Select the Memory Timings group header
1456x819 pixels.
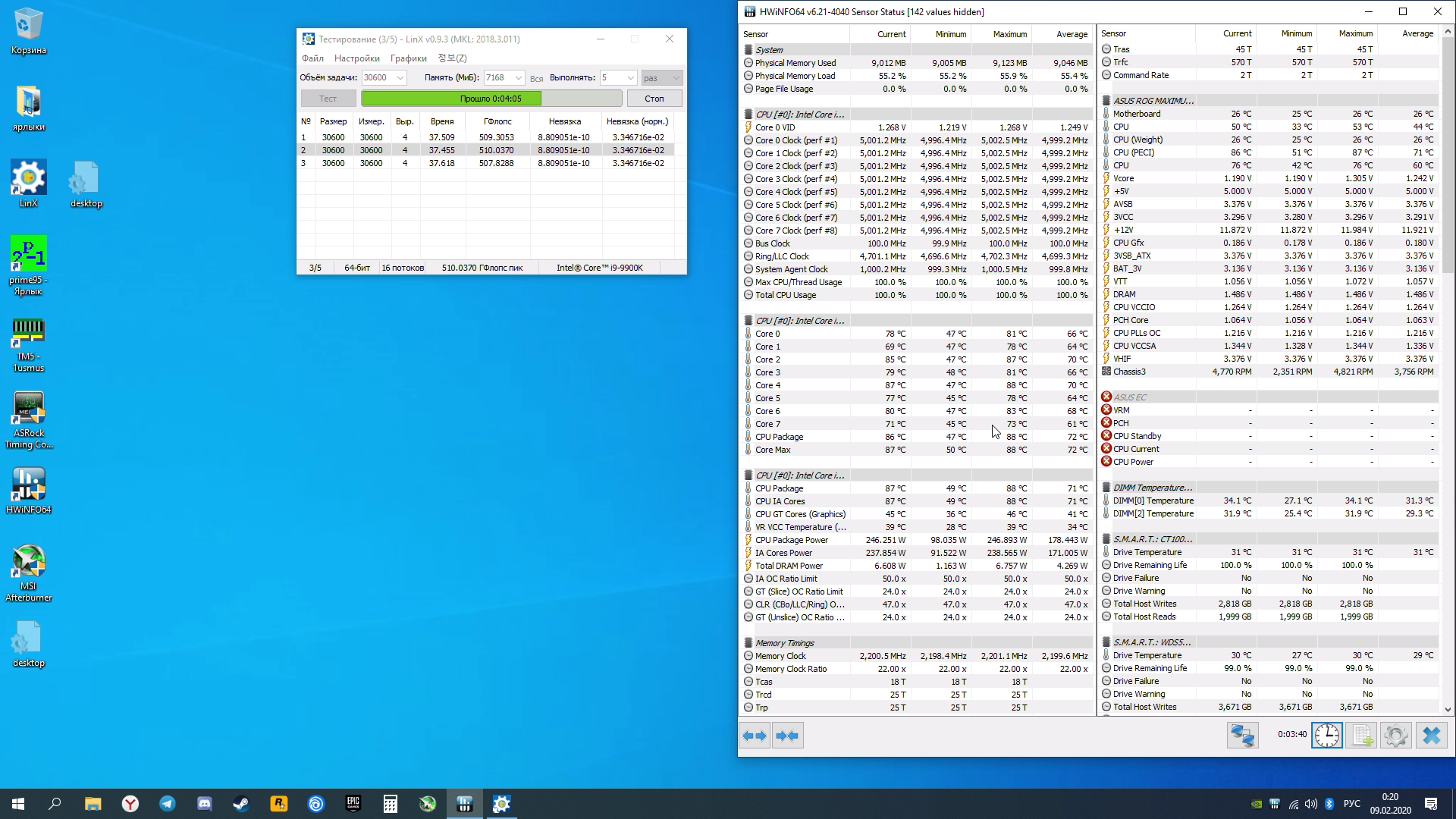coord(917,643)
